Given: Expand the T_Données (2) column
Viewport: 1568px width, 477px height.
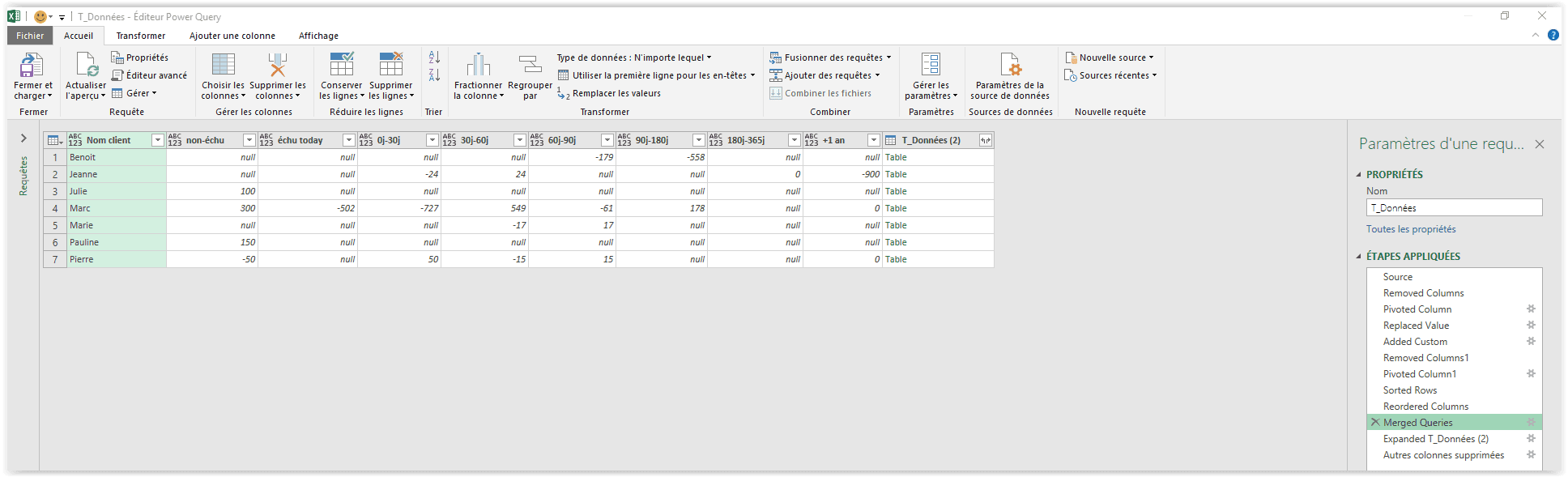Looking at the screenshot, I should (985, 141).
